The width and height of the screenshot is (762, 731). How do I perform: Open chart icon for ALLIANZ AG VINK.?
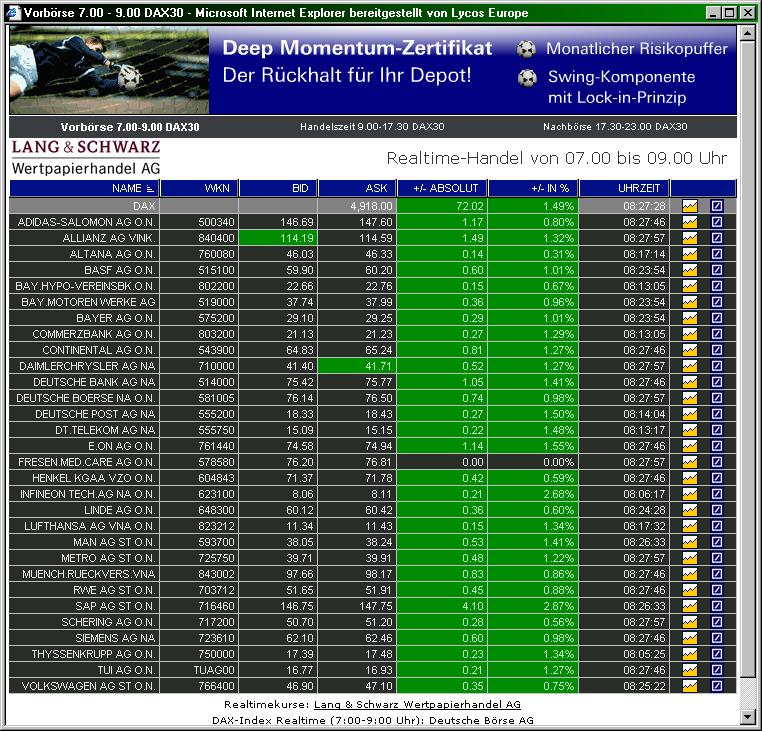tap(690, 238)
